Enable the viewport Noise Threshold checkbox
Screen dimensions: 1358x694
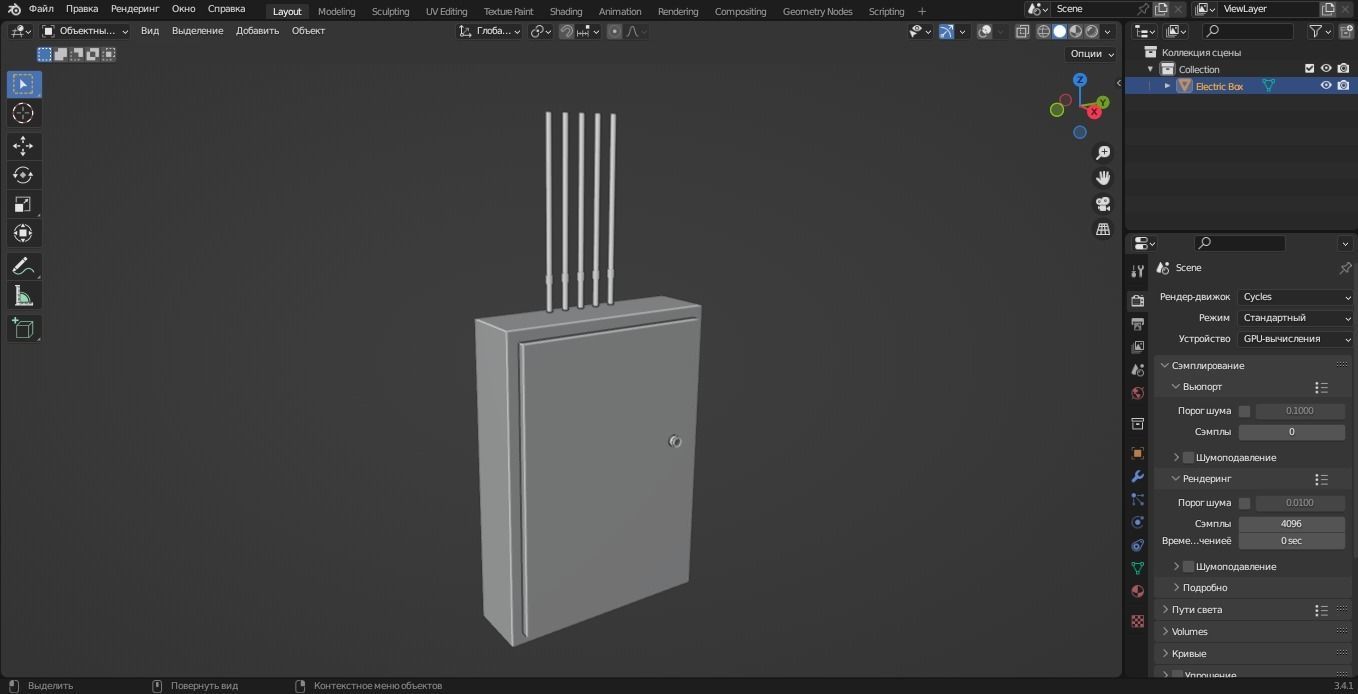[1244, 410]
